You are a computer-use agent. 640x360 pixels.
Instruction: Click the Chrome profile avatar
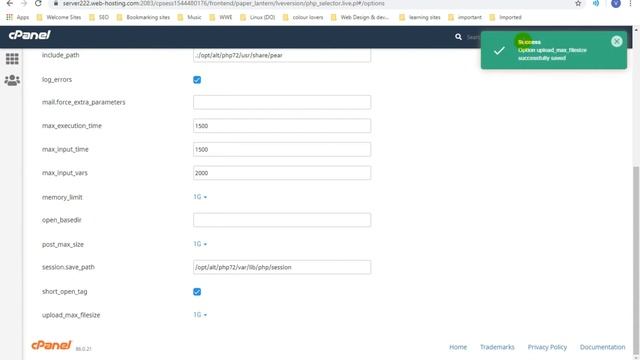pyautogui.click(x=616, y=3)
